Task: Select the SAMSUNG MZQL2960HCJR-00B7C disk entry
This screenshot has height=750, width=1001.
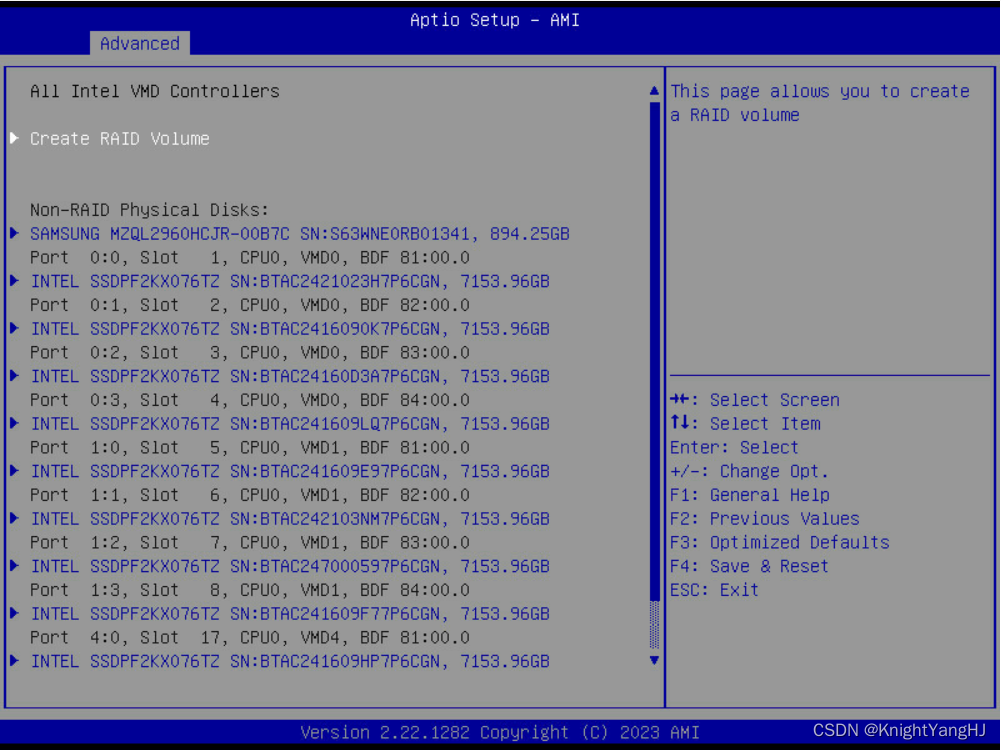Action: pyautogui.click(x=299, y=234)
